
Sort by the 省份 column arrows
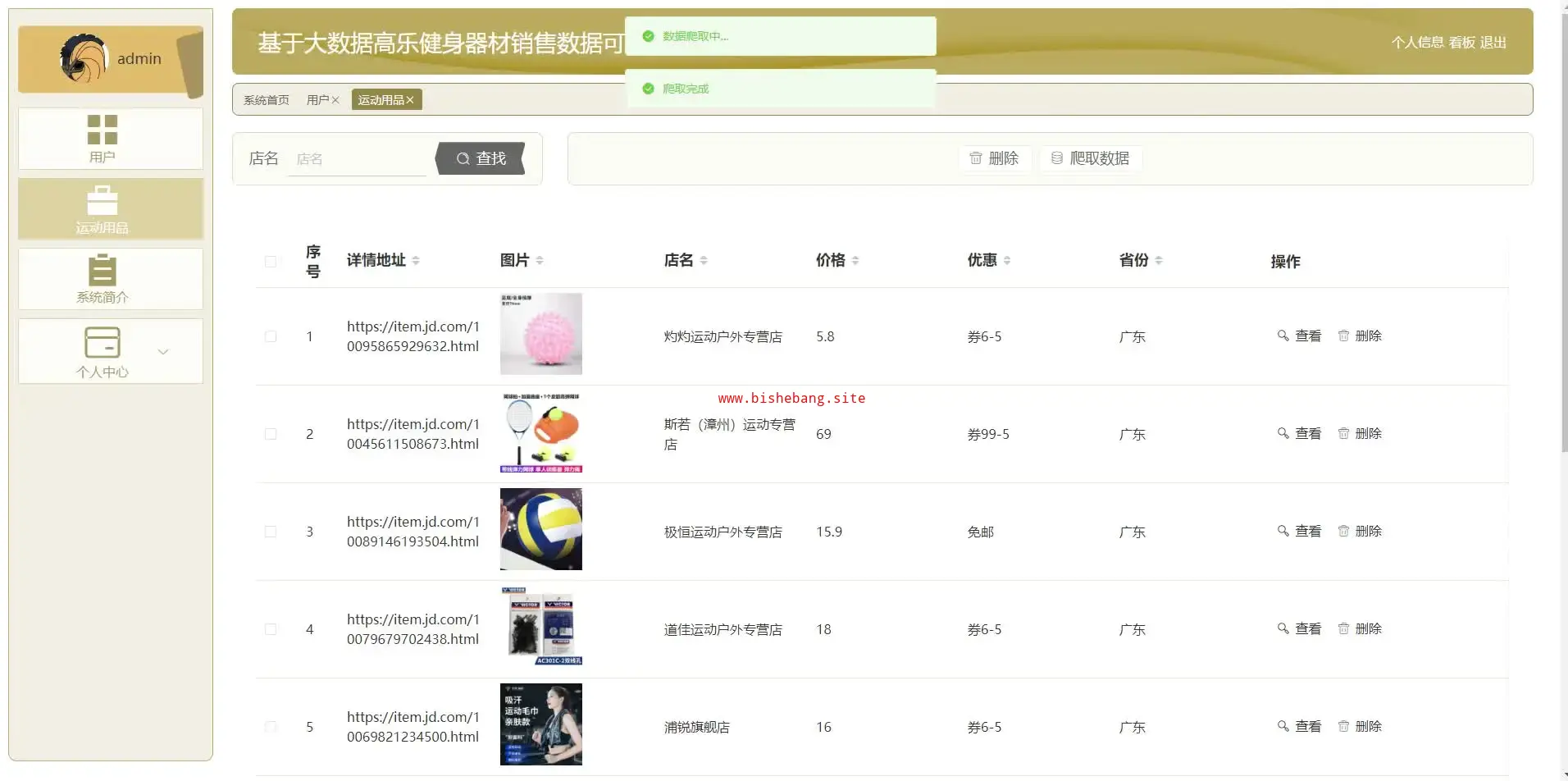click(x=1159, y=260)
